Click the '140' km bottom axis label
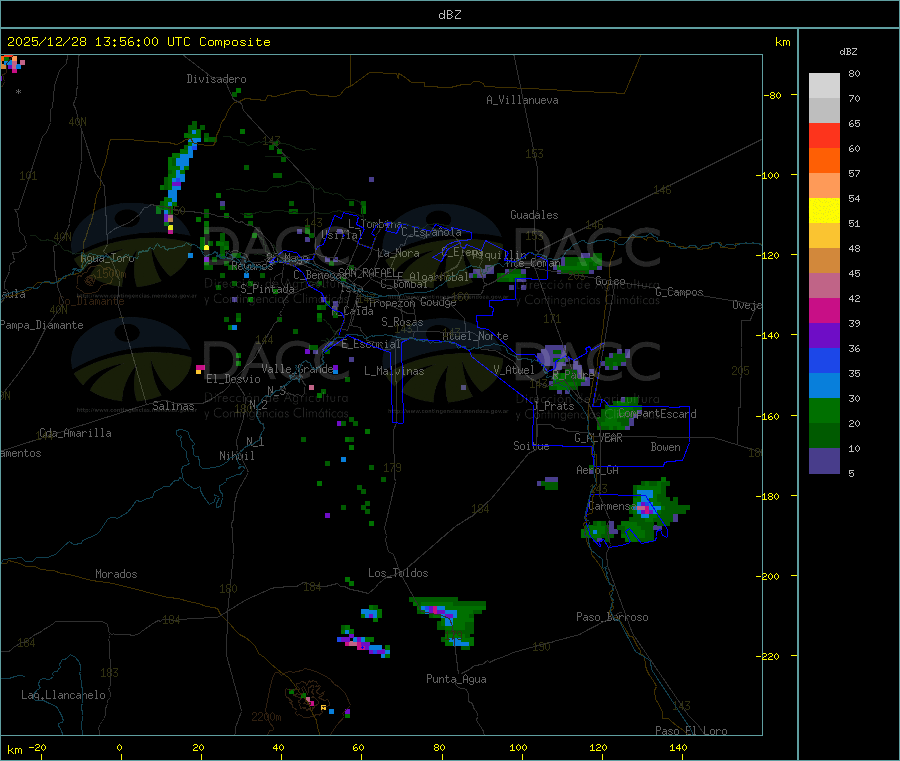Viewport: 900px width, 761px height. tap(678, 747)
